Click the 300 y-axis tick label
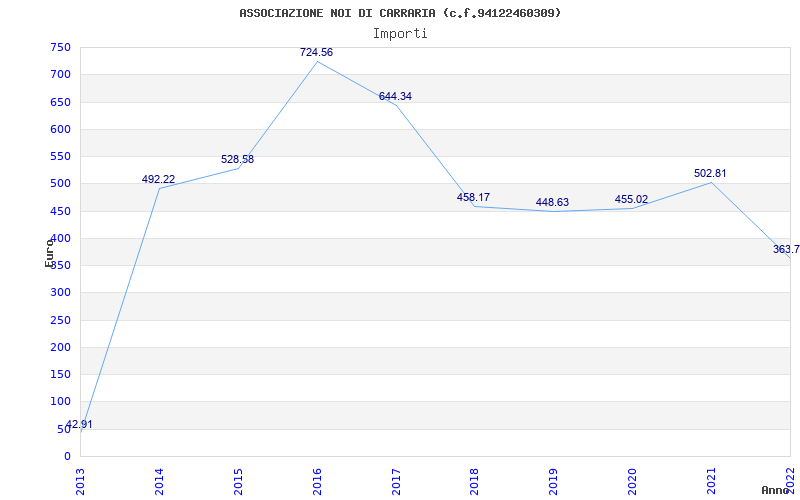The height and width of the screenshot is (500, 800). pyautogui.click(x=60, y=292)
